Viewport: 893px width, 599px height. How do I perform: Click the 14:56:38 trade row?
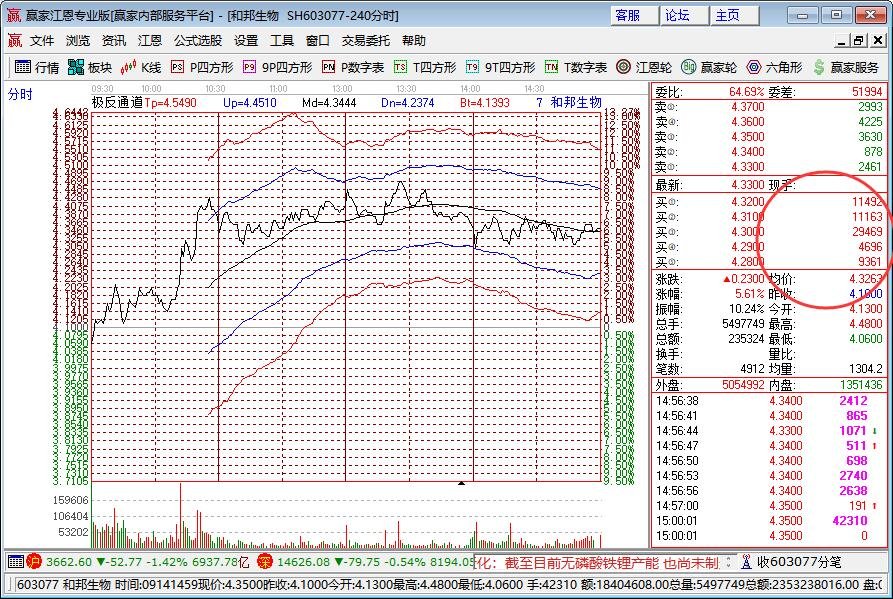pos(769,401)
